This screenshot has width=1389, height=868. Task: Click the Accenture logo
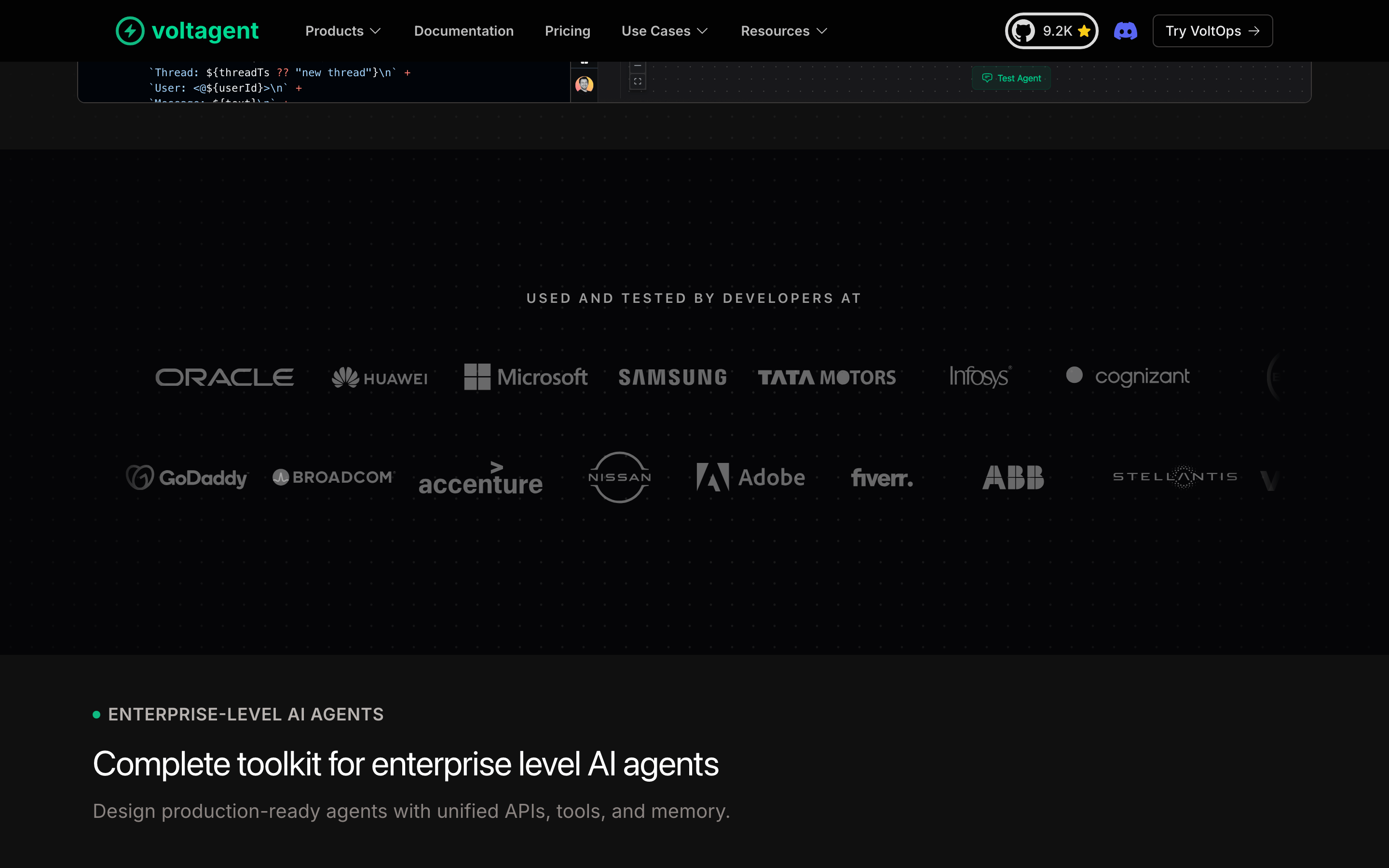click(480, 477)
